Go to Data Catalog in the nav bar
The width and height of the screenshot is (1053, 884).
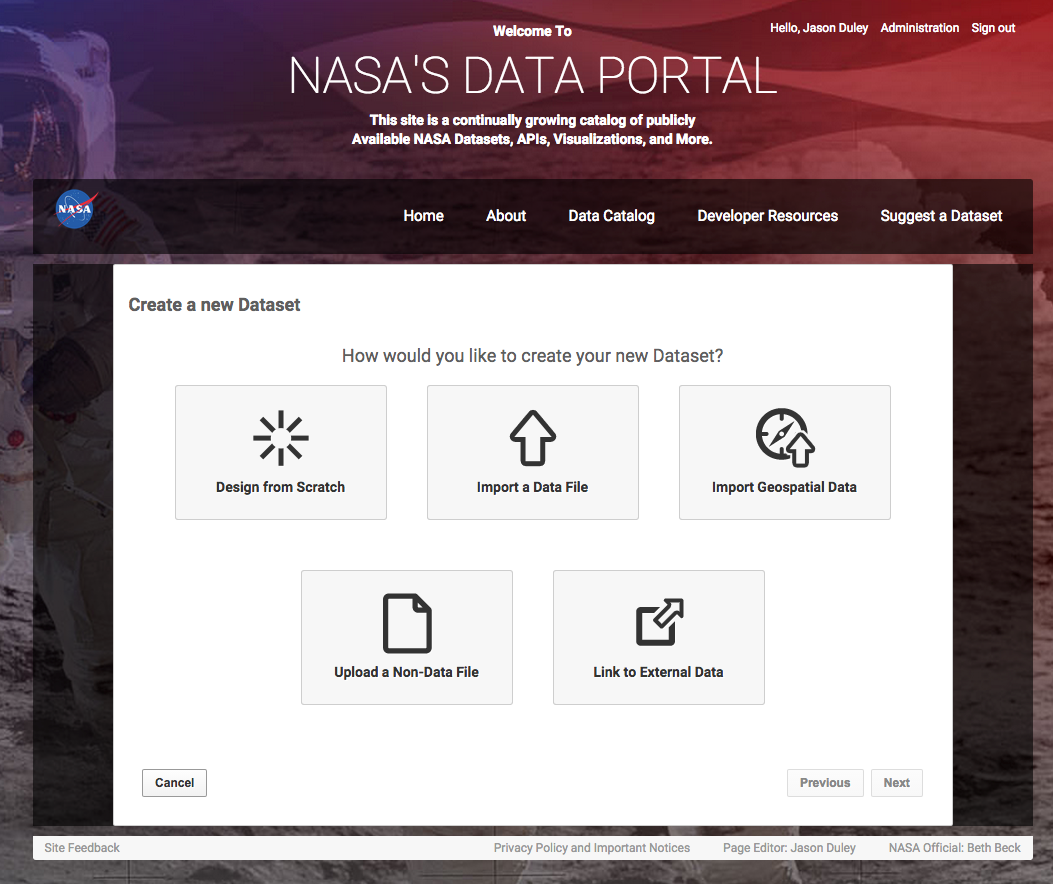(611, 216)
